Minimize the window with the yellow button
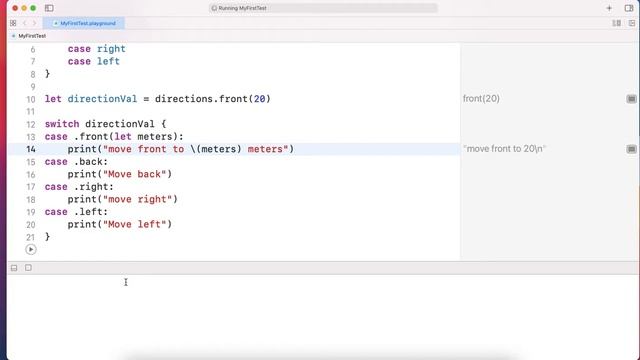The height and width of the screenshot is (360, 640). click(x=24, y=8)
